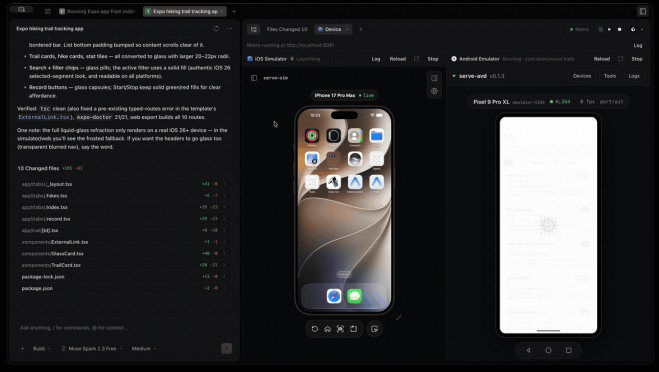The width and height of the screenshot is (659, 372).
Task: Open the Metro Log link
Action: coord(638,45)
